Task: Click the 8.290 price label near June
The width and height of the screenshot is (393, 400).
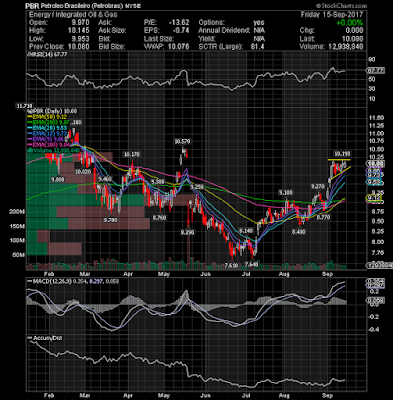Action: click(x=187, y=232)
